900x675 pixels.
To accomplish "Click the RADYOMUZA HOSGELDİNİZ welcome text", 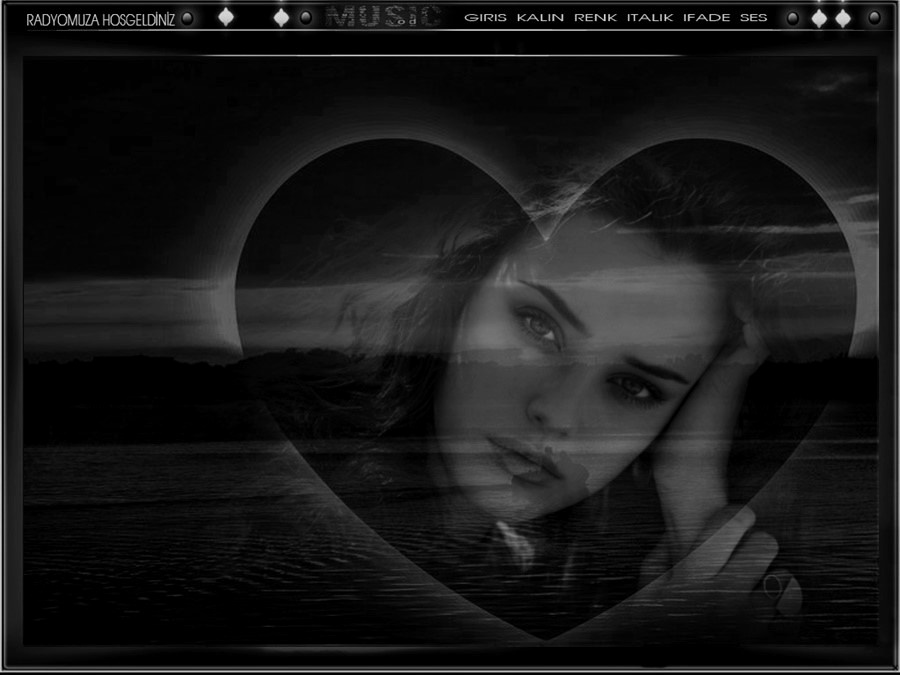I will tap(100, 19).
